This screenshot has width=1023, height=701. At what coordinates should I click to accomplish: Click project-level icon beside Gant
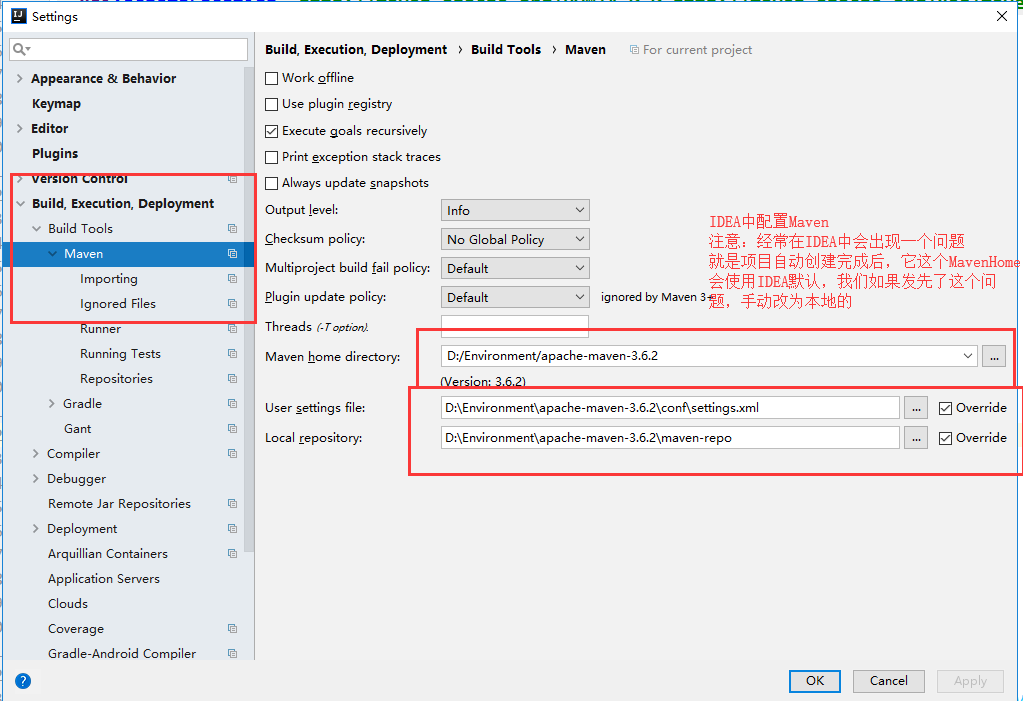pyautogui.click(x=232, y=429)
